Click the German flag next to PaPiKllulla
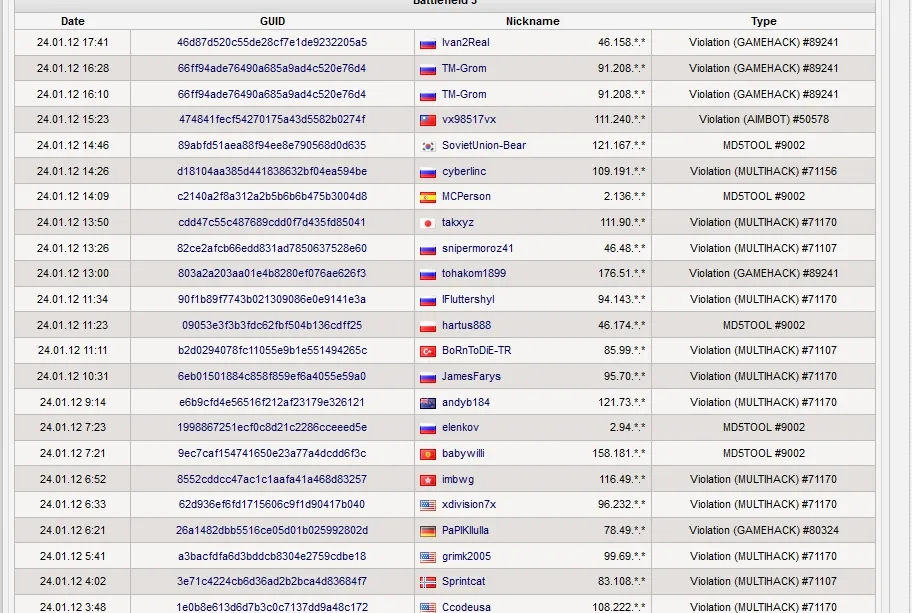This screenshot has width=912, height=613. point(428,531)
